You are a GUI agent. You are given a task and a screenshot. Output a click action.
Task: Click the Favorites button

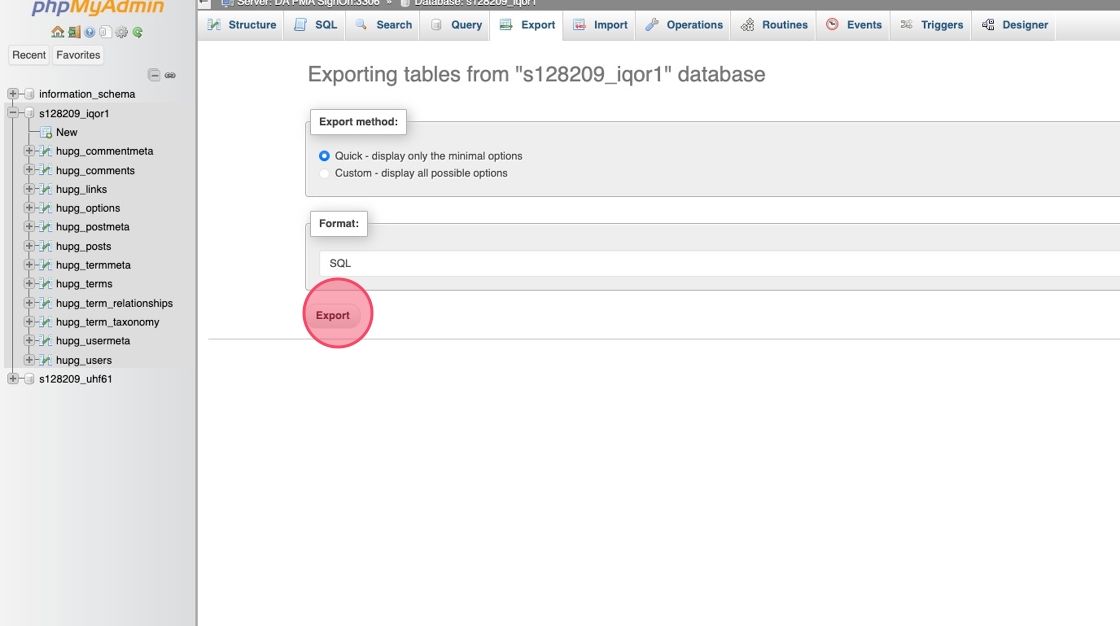click(78, 55)
